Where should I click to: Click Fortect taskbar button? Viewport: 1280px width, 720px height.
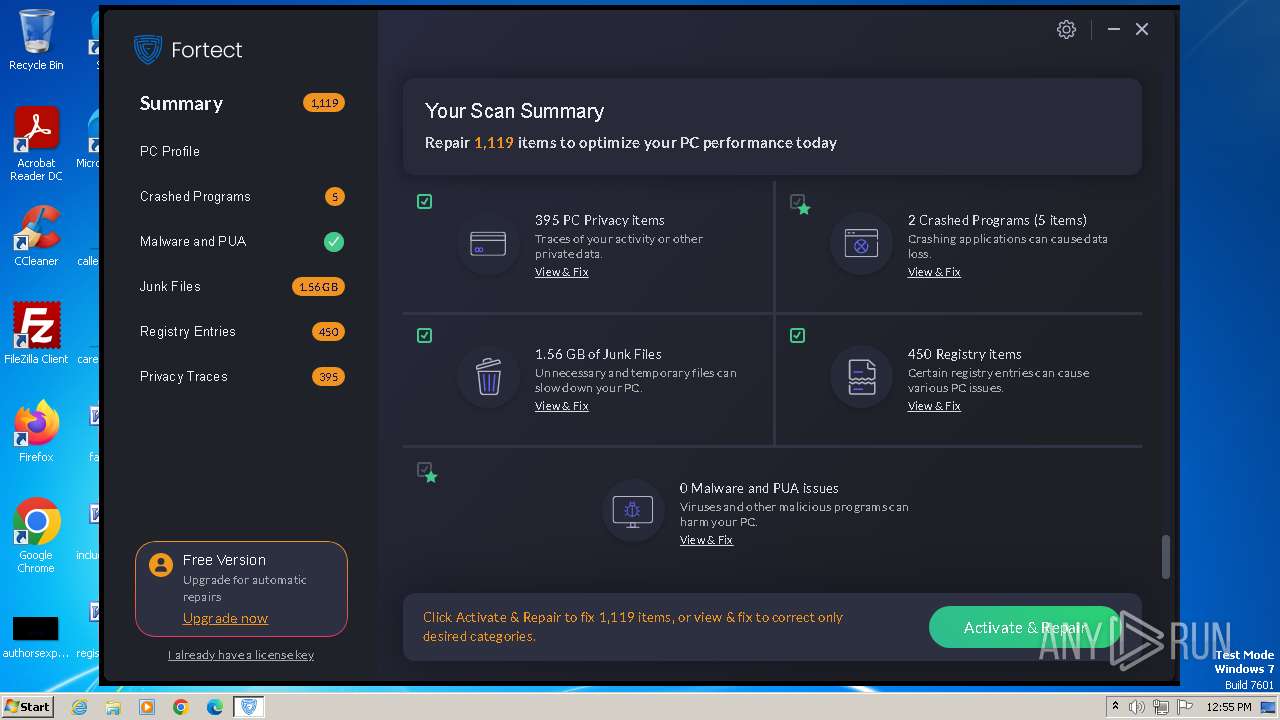coord(249,707)
